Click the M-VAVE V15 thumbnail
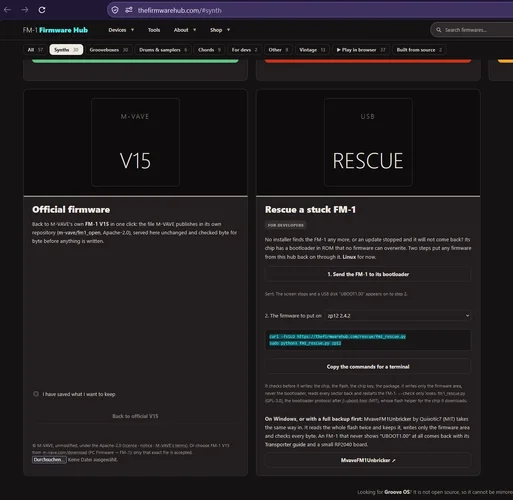Image resolution: width=513 pixels, height=500 pixels. tap(135, 142)
